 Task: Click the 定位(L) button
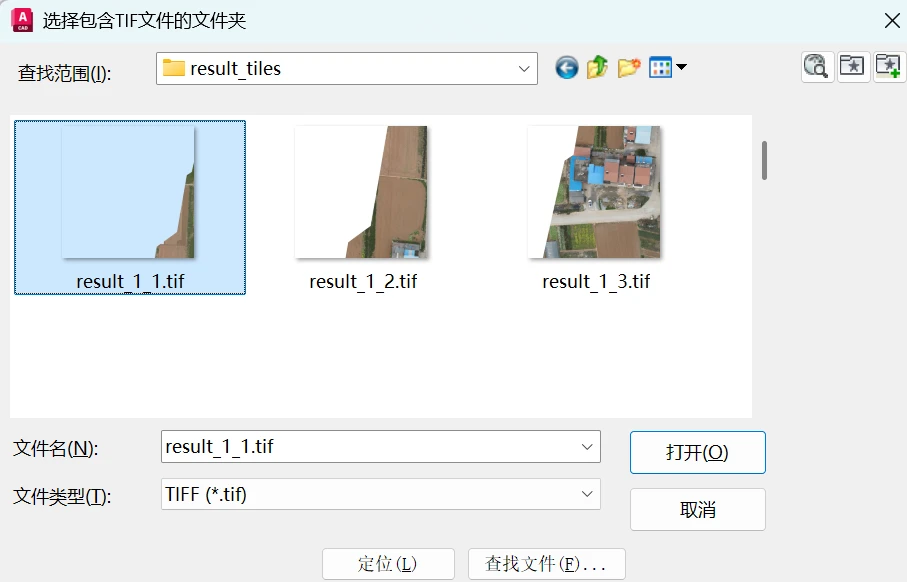[x=388, y=564]
